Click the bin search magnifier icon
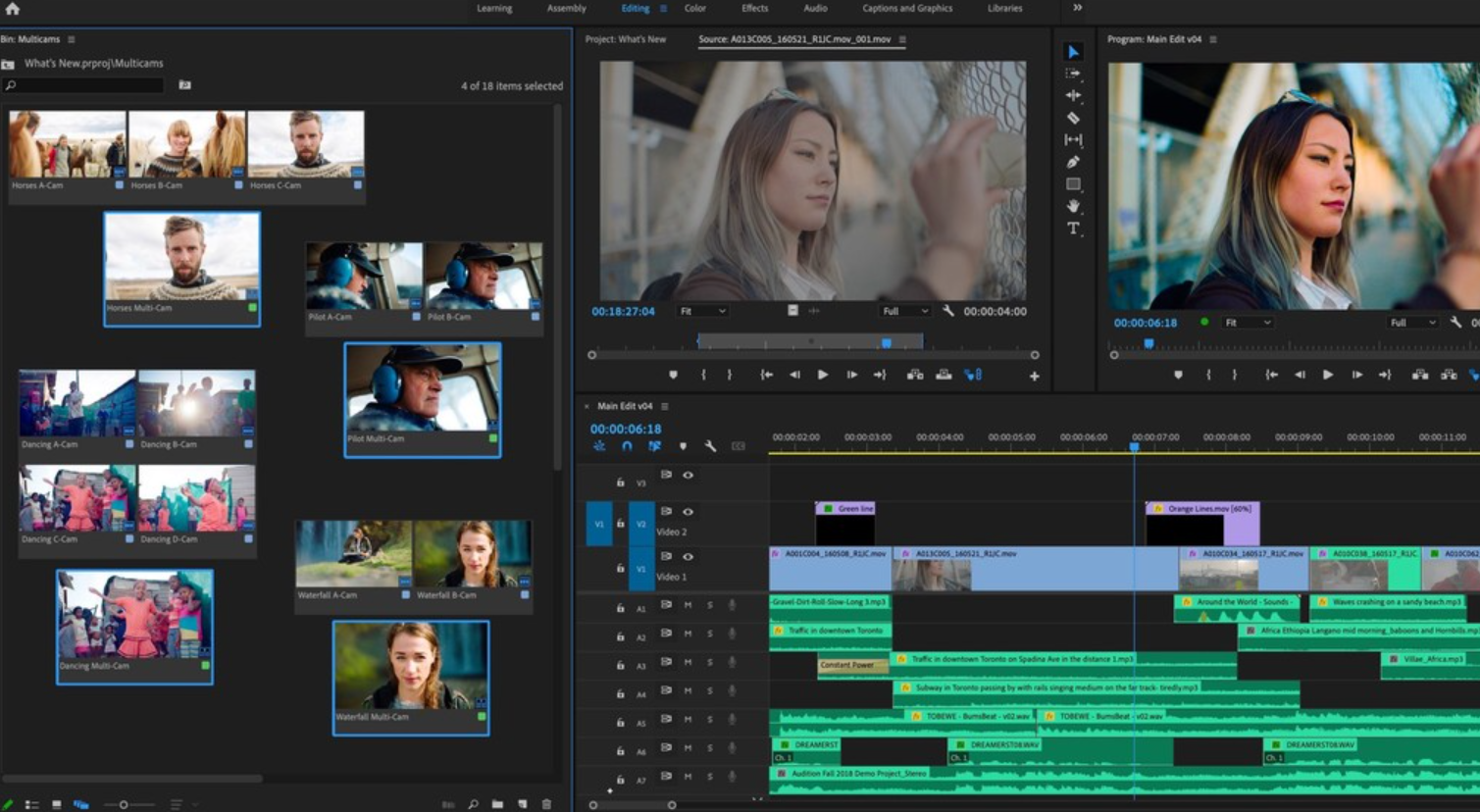This screenshot has height=812, width=1480. 11,86
